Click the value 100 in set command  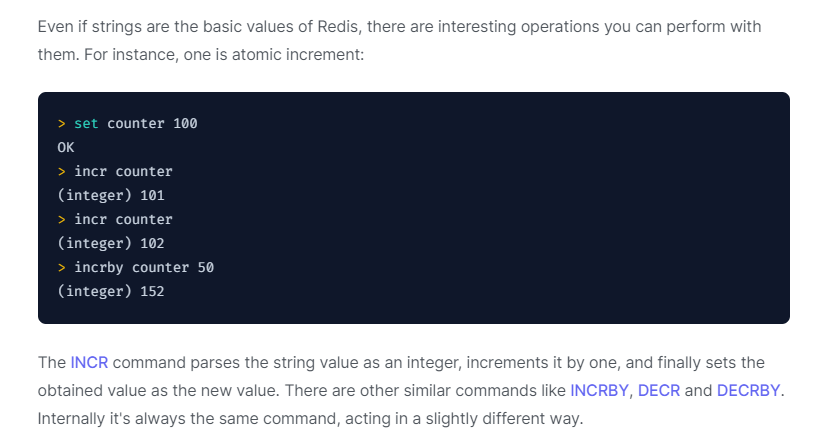click(185, 123)
